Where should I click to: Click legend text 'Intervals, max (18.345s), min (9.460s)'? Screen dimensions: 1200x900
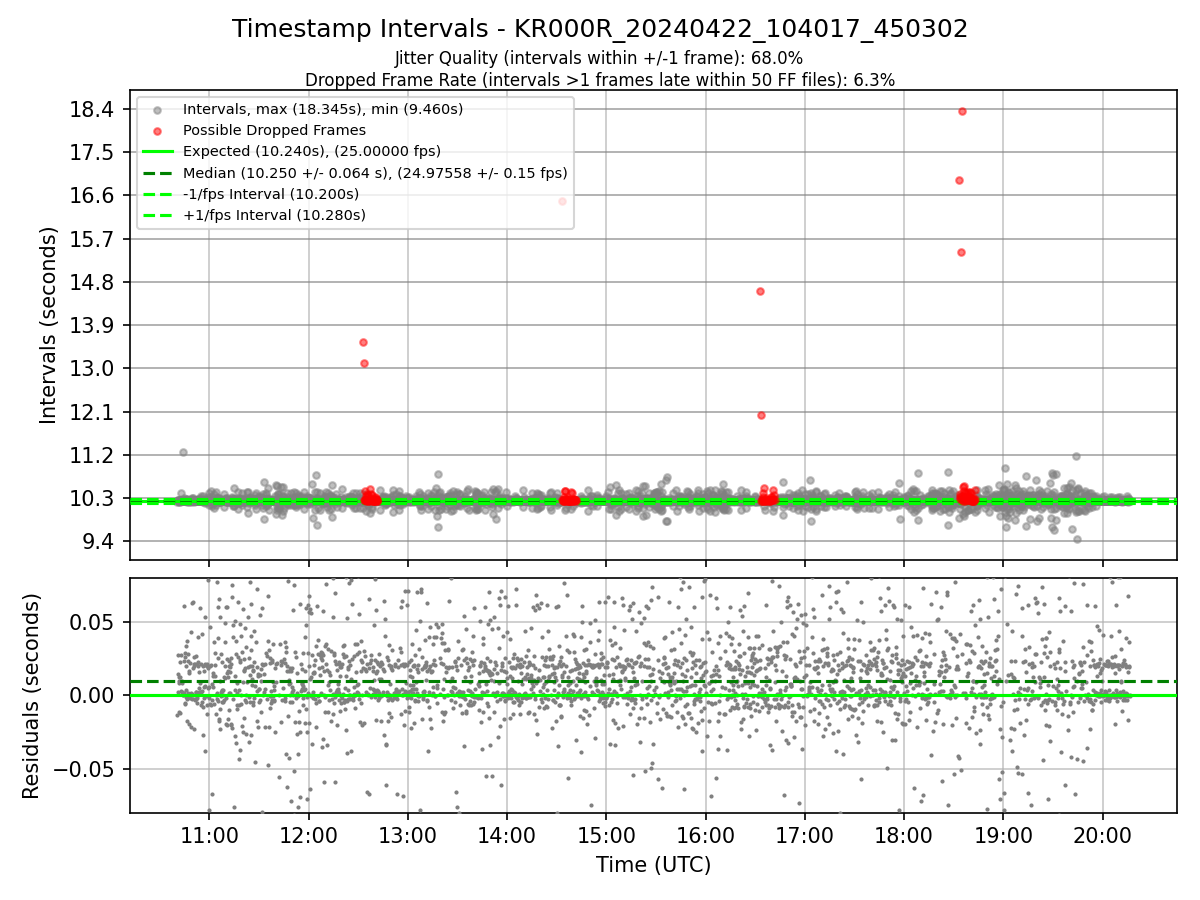[323, 109]
